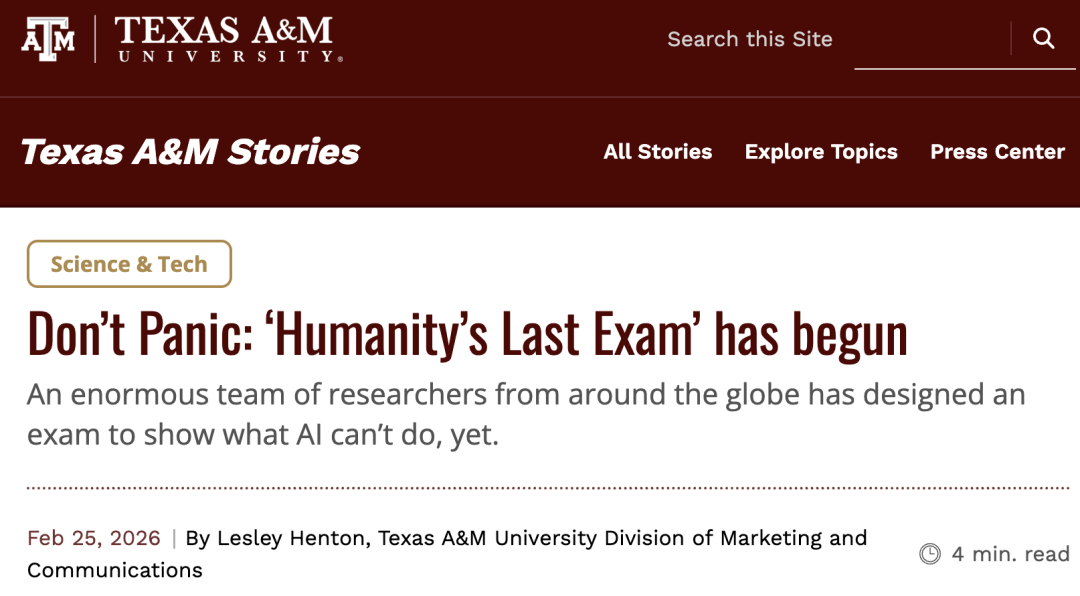This screenshot has height=596, width=1080.
Task: Click the clock icon beside read time
Action: click(x=930, y=554)
